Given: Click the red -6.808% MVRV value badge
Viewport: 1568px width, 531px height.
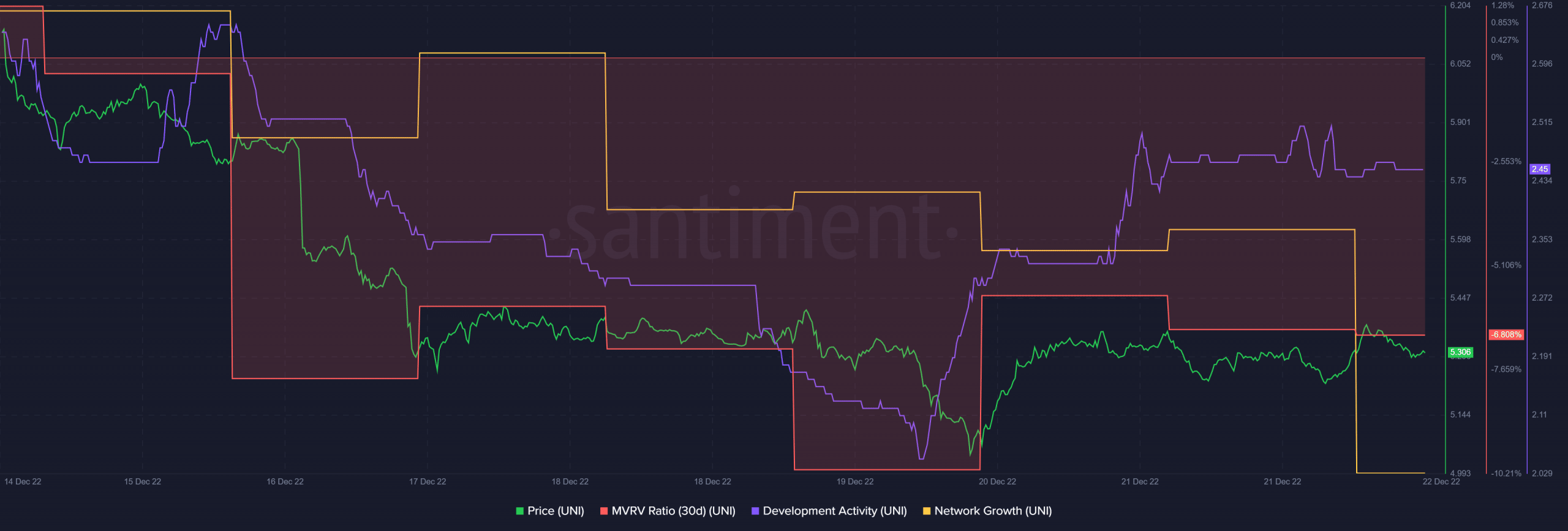Looking at the screenshot, I should (x=1506, y=334).
